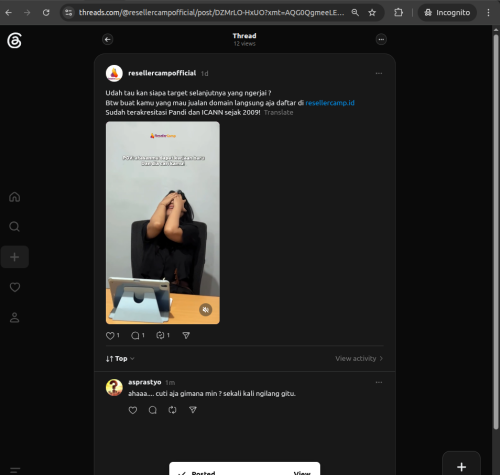Image resolution: width=500 pixels, height=475 pixels.
Task: Repost the resellercampofficial post
Action: coord(160,335)
